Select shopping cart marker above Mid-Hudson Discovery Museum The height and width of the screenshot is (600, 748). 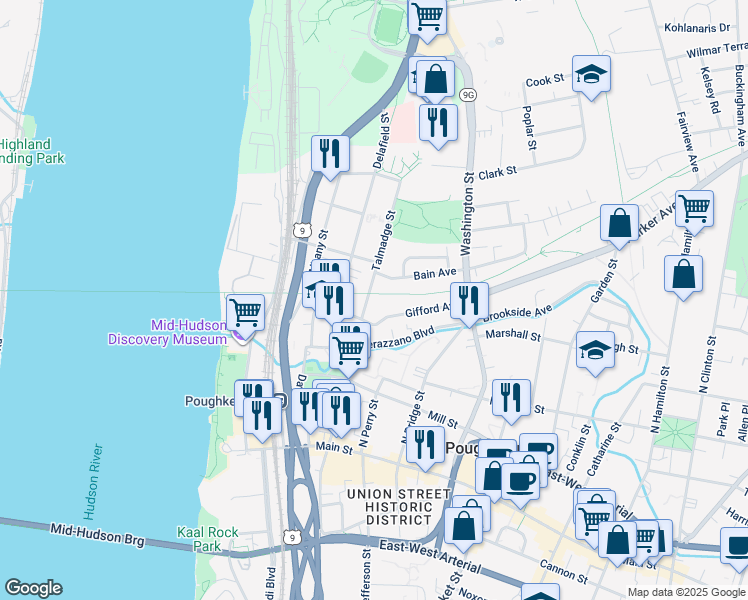click(x=245, y=312)
